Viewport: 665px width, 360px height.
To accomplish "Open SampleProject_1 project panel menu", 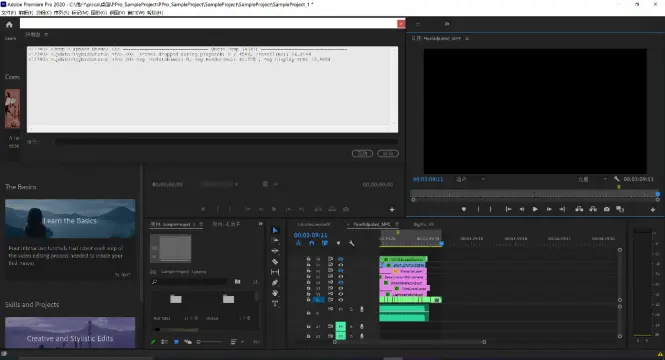I will tap(201, 224).
